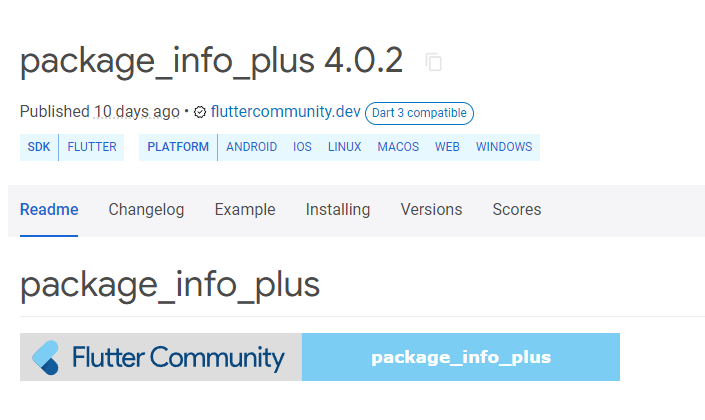Copy package name with the clipboard icon
The width and height of the screenshot is (705, 420).
[433, 62]
